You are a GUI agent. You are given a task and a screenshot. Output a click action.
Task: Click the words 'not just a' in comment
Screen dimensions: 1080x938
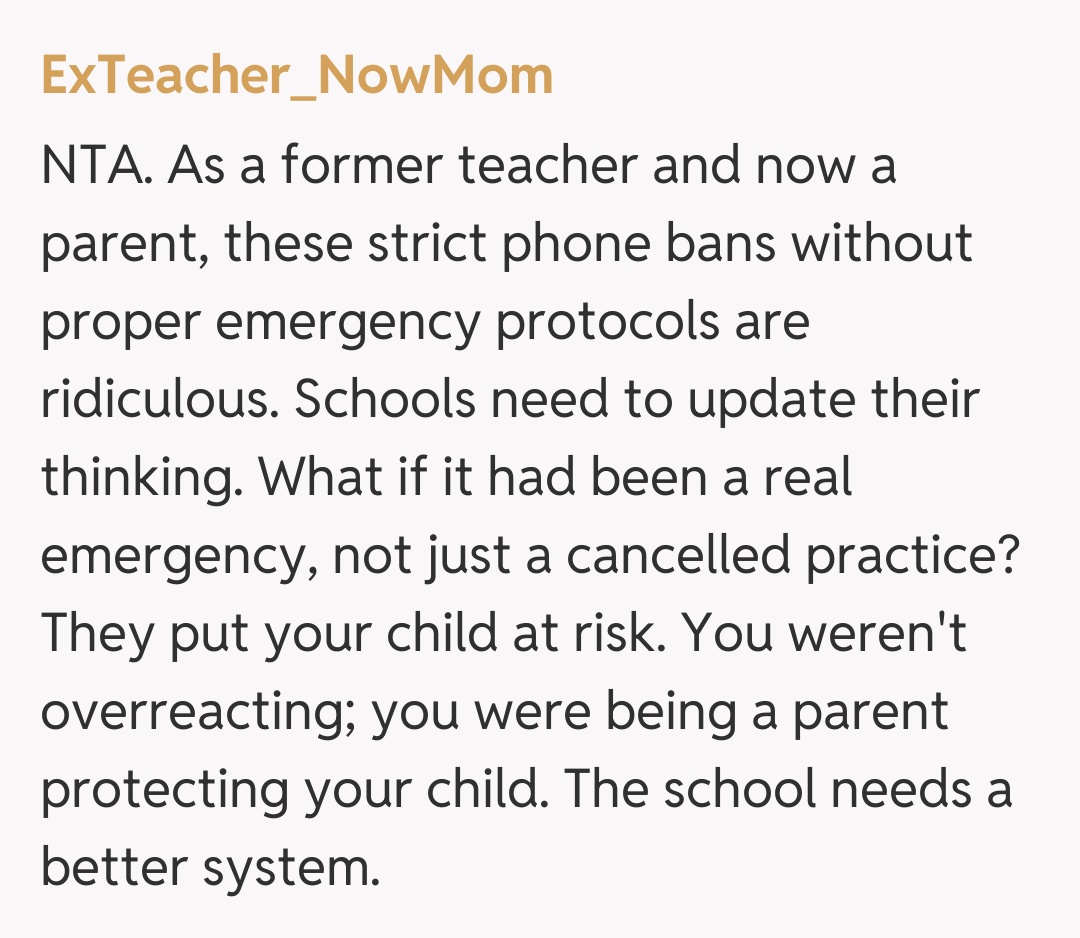coord(441,554)
